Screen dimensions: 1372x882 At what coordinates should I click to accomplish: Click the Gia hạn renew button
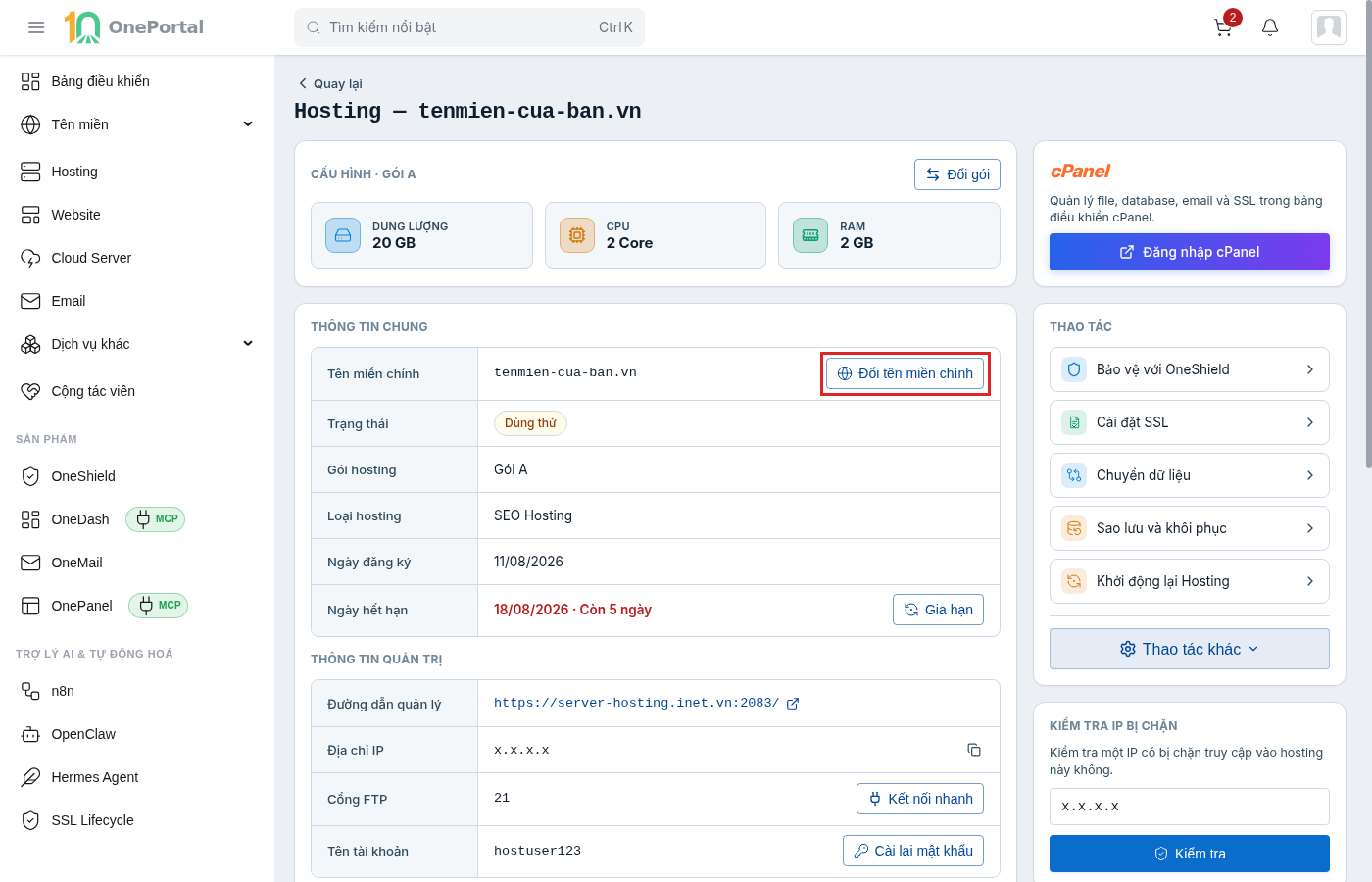(x=938, y=610)
